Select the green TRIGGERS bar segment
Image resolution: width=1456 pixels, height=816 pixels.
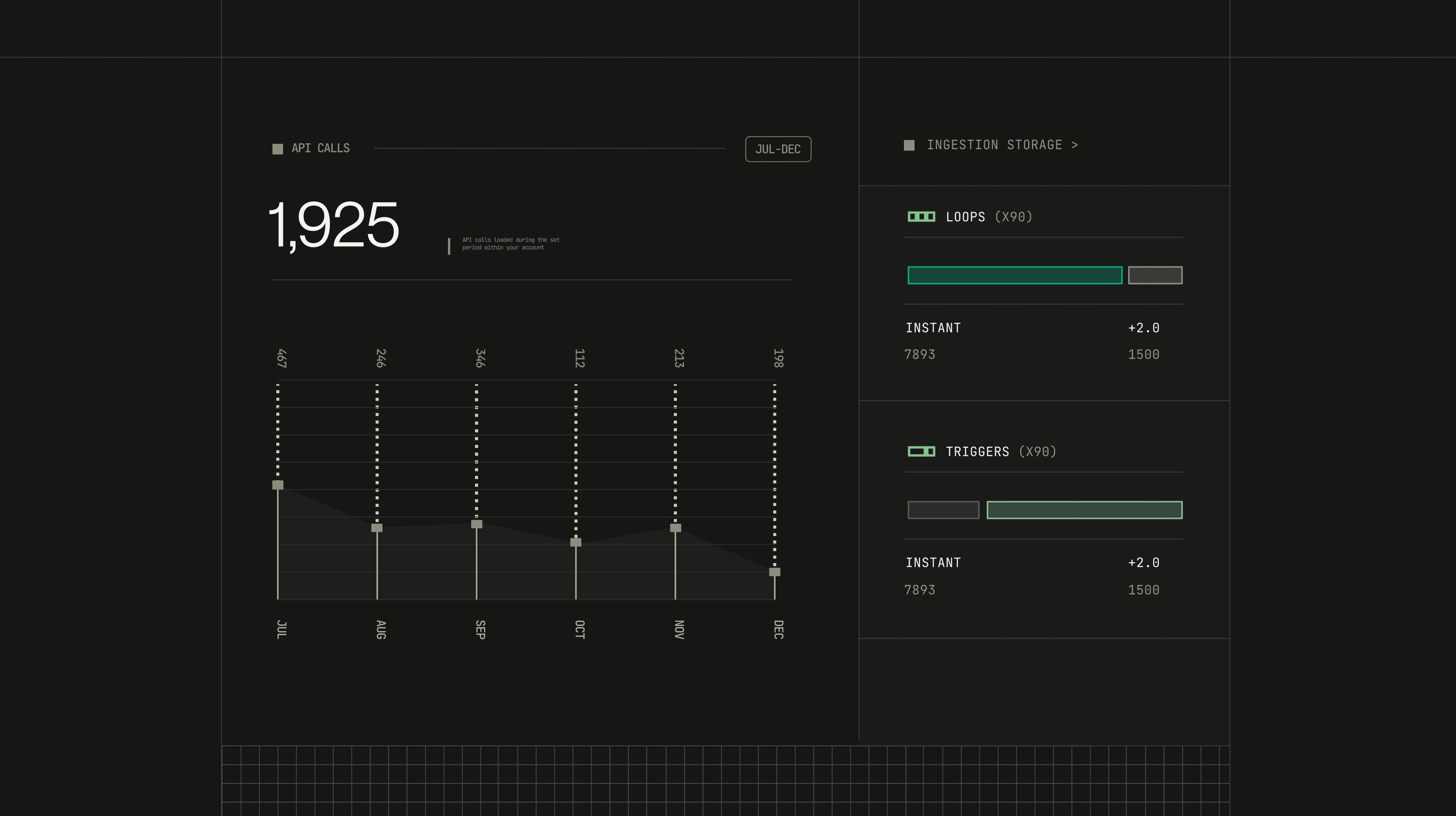coord(1084,510)
